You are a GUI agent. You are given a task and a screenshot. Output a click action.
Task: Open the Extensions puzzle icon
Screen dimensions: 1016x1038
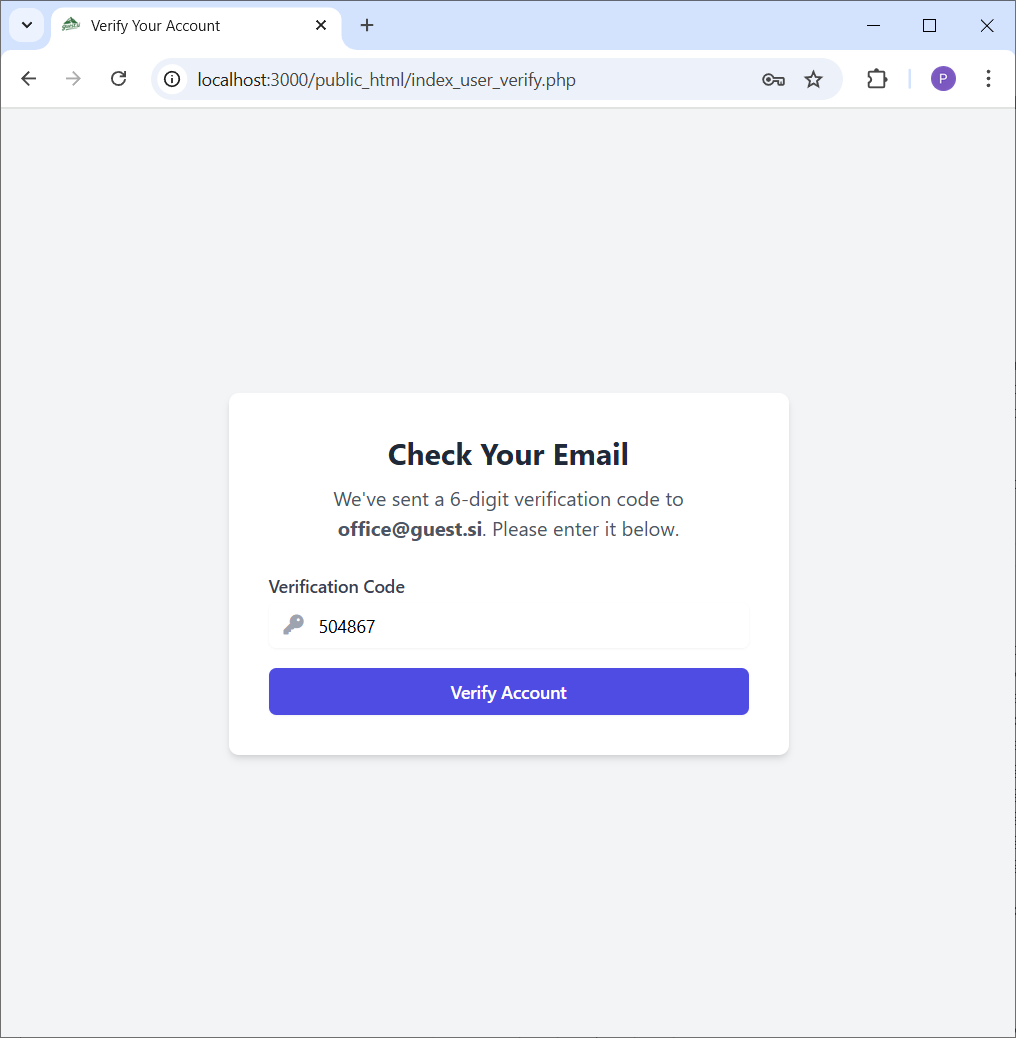pyautogui.click(x=877, y=79)
